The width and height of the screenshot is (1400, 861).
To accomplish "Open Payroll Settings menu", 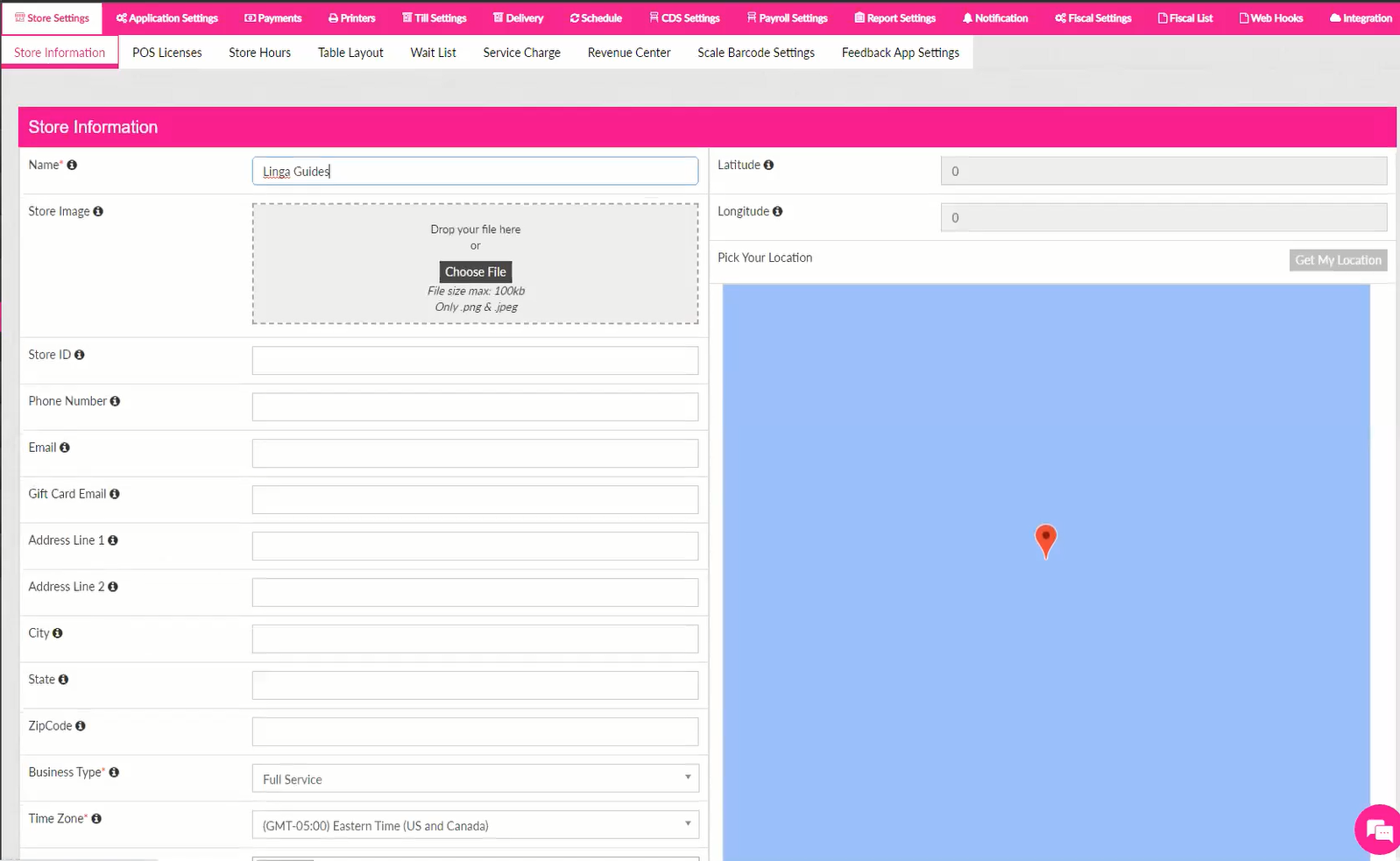I will click(787, 18).
